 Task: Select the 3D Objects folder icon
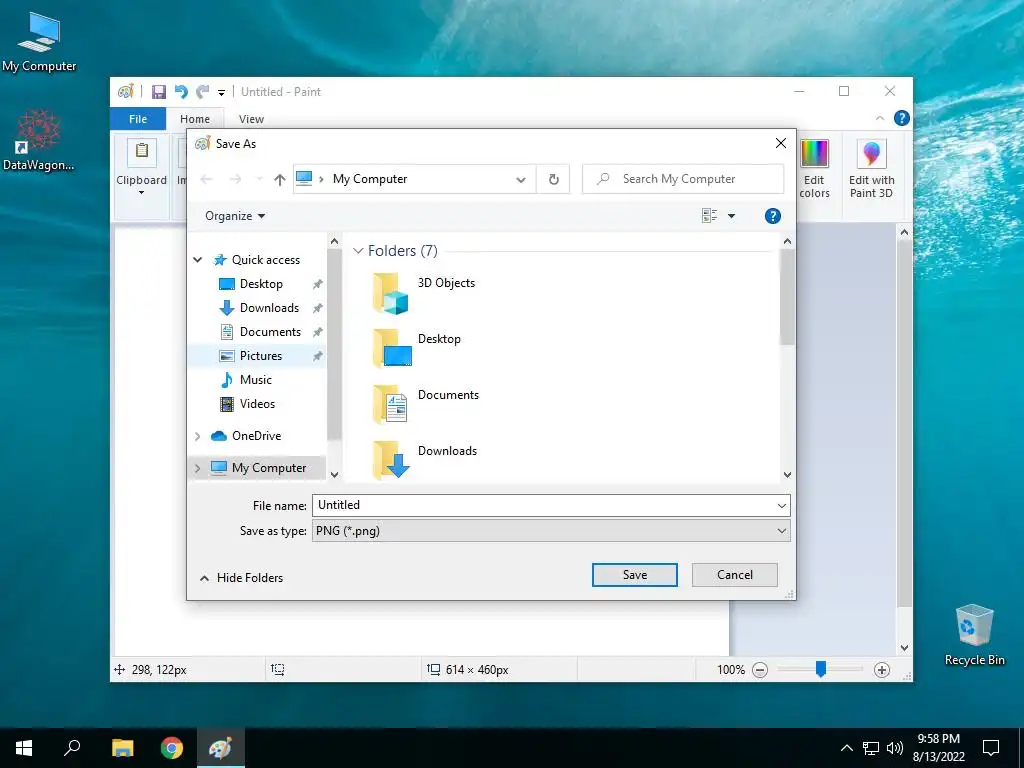pyautogui.click(x=391, y=293)
